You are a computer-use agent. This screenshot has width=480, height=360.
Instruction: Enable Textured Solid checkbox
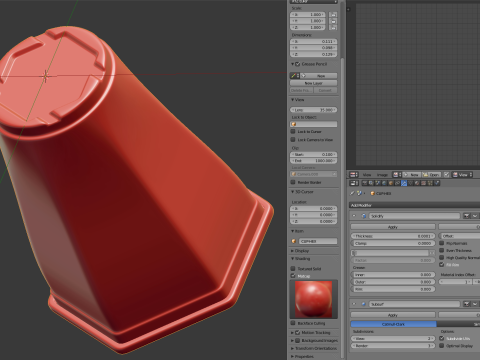[x=293, y=268]
